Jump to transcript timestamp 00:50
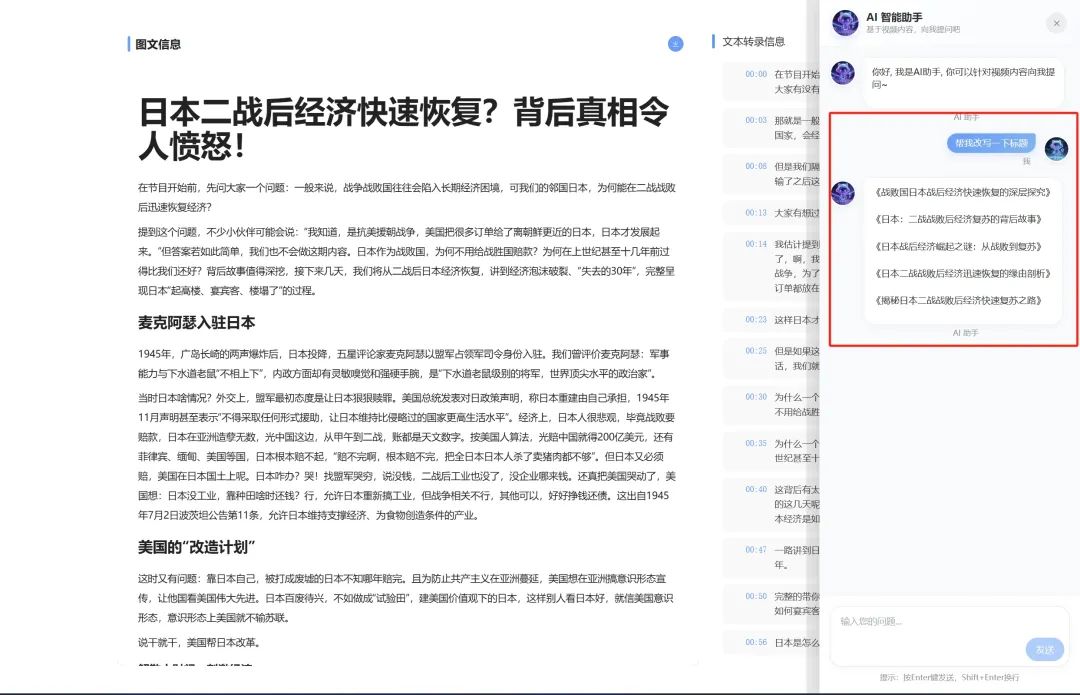Screen dimensions: 1080x695 tap(756, 597)
